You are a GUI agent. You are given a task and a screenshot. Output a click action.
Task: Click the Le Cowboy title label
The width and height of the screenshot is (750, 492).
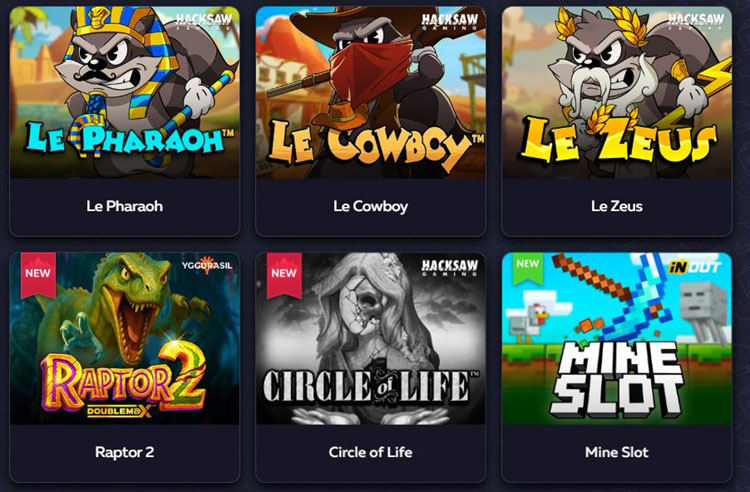371,206
